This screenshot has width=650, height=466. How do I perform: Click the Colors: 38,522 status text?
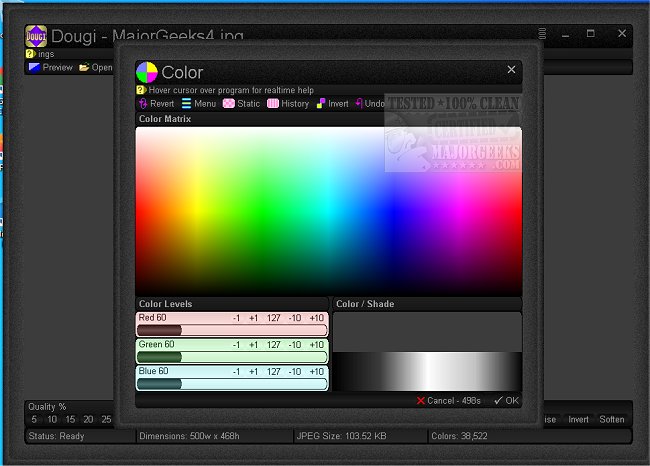point(459,436)
